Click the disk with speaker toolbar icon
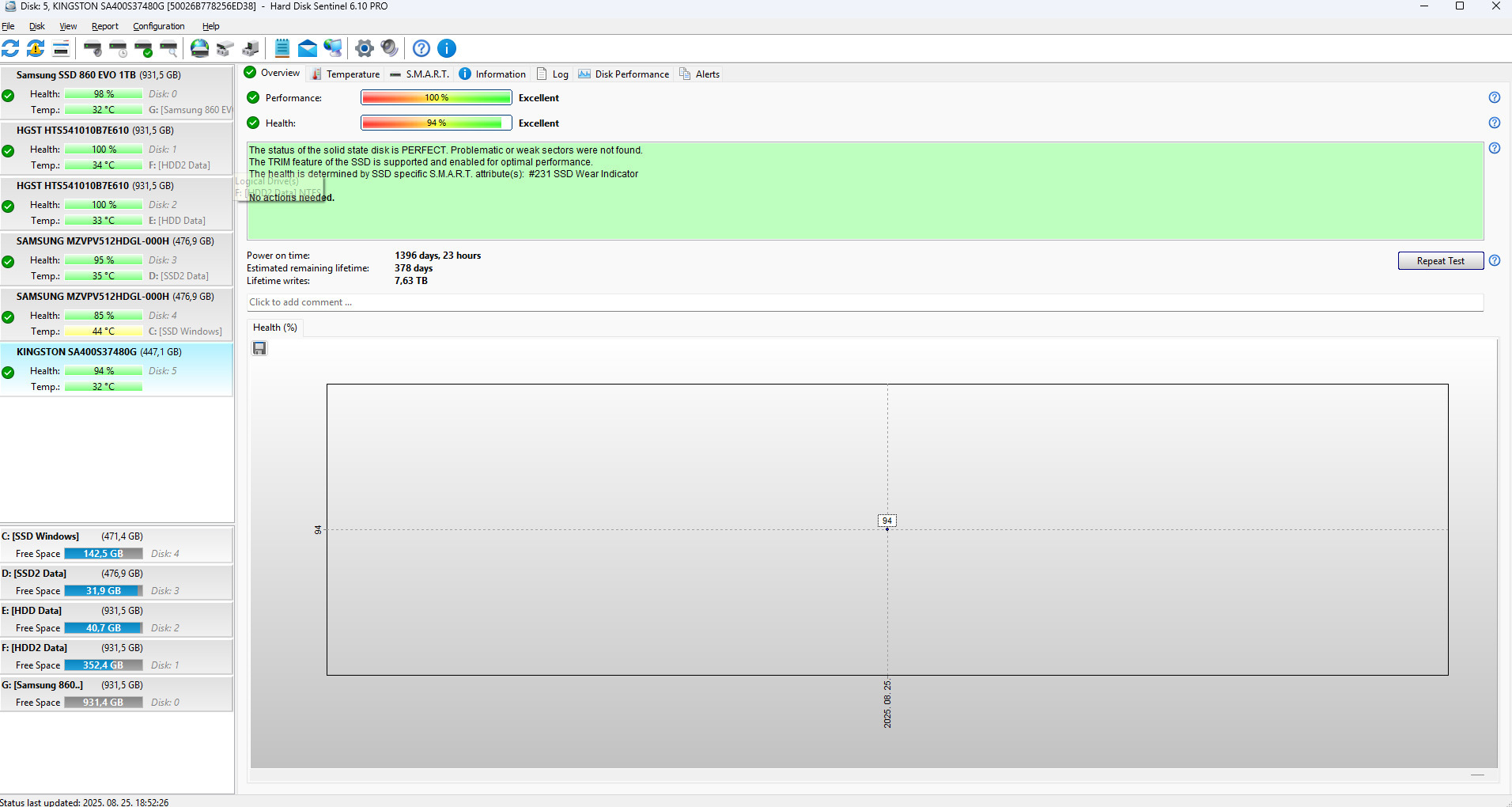The height and width of the screenshot is (807, 1512). point(93,48)
